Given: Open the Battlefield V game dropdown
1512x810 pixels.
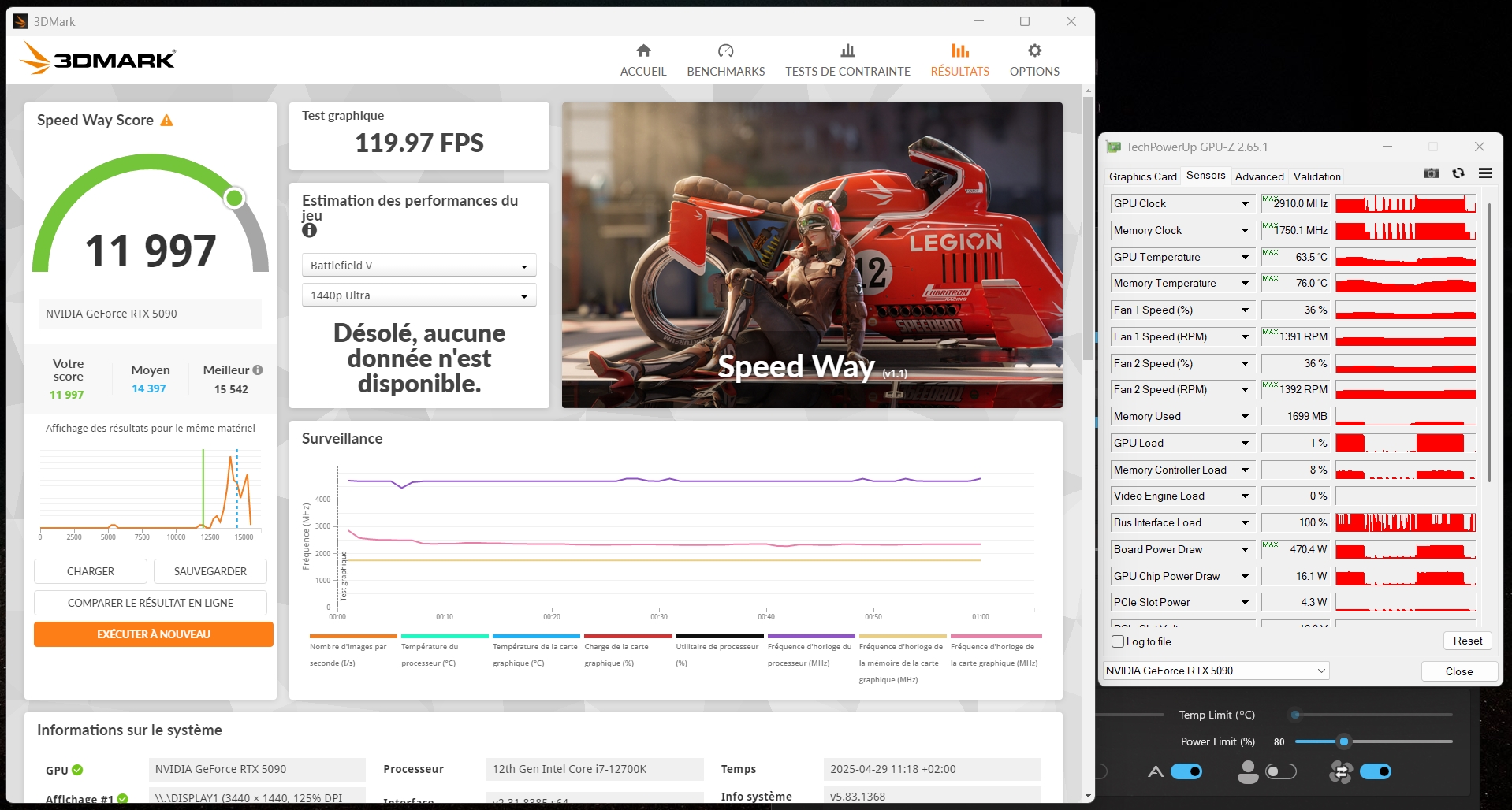Looking at the screenshot, I should pos(419,266).
